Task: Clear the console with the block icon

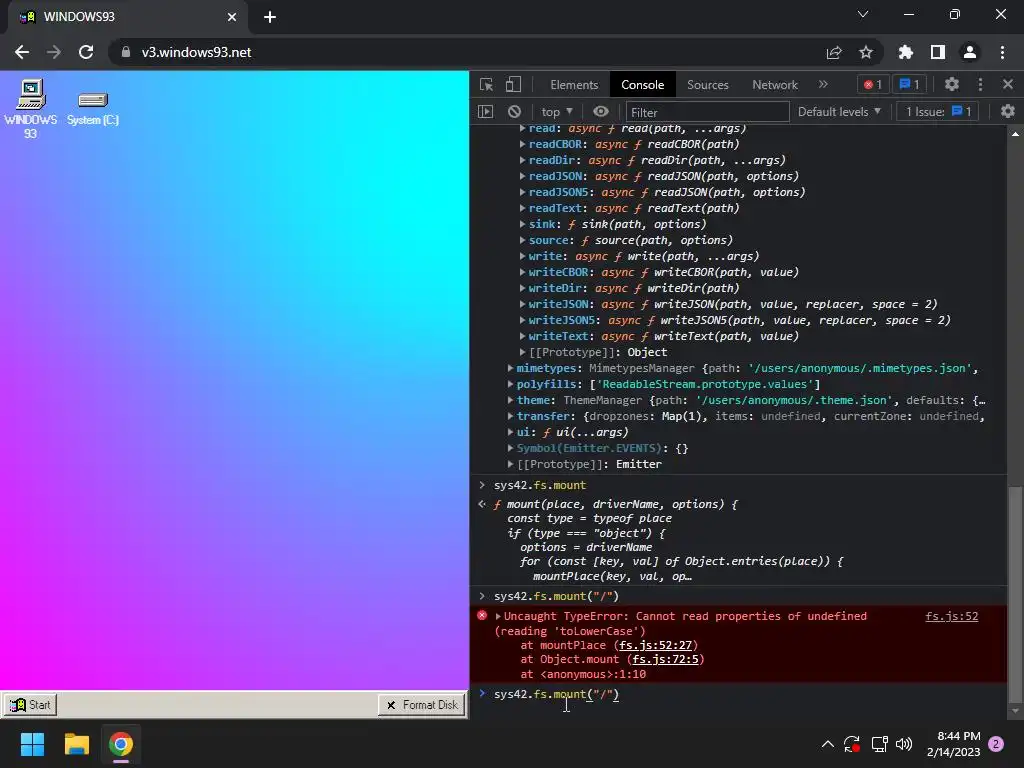Action: (515, 112)
